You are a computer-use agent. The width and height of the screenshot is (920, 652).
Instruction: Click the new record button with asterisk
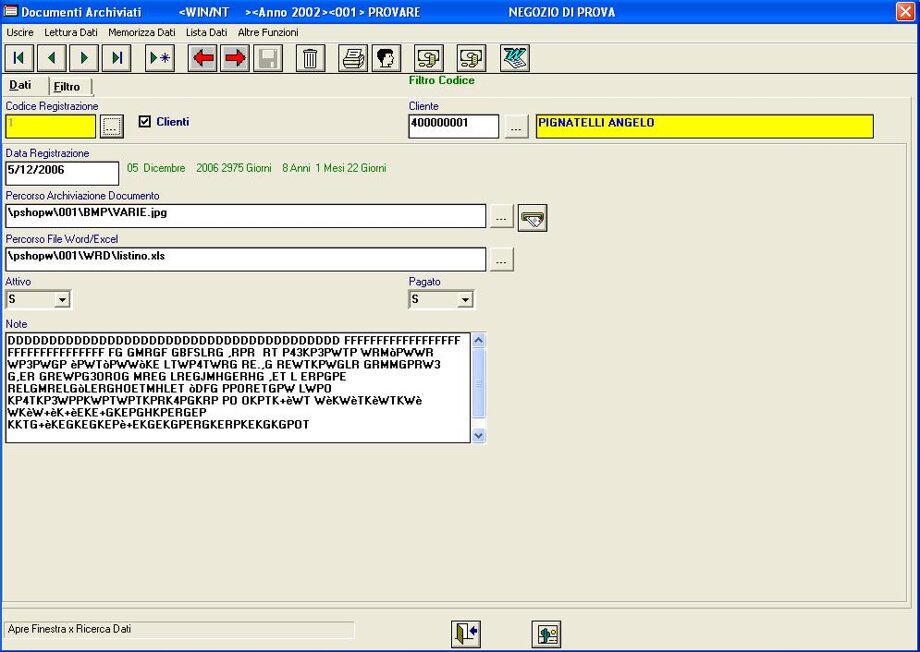pyautogui.click(x=159, y=58)
